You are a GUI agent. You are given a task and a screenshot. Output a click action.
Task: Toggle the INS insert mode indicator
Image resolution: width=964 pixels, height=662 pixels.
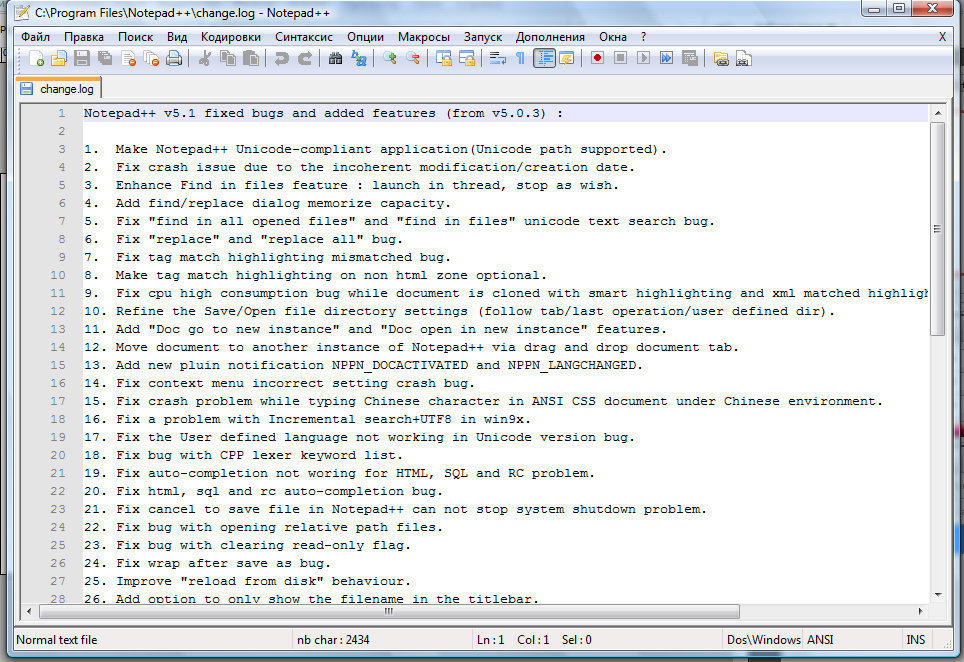coord(915,640)
